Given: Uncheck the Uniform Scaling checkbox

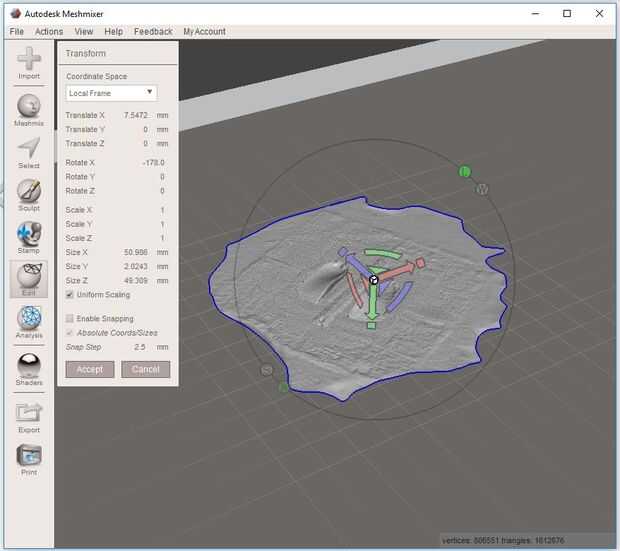Looking at the screenshot, I should (x=69, y=295).
